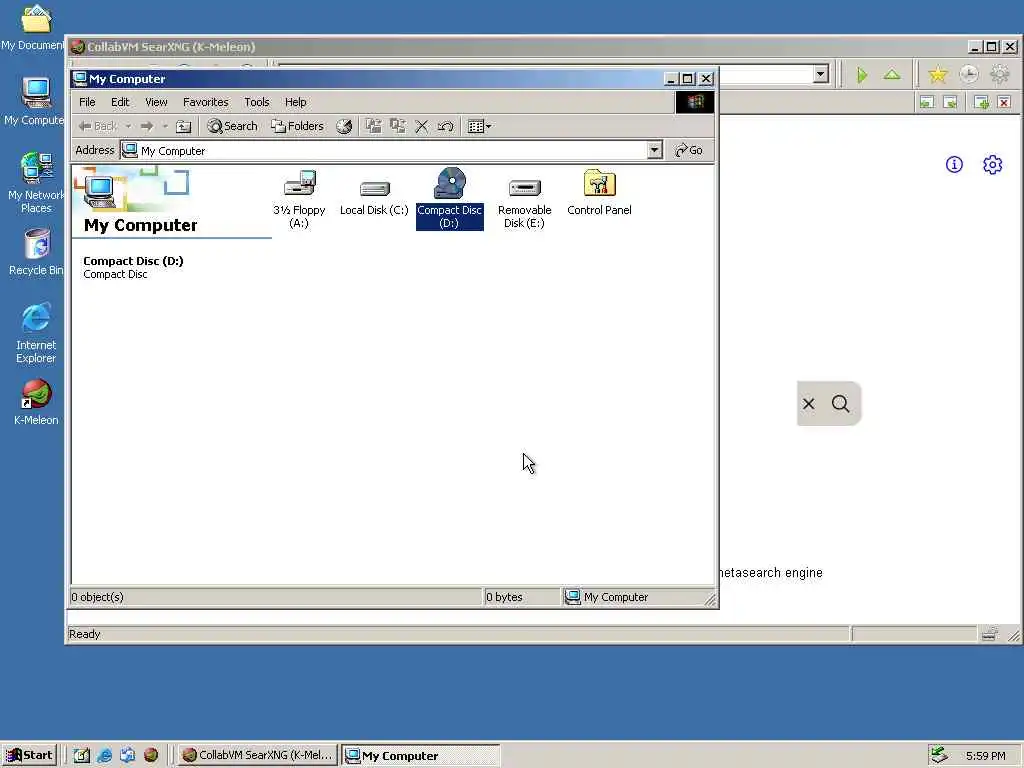Open the Tools menu
The width and height of the screenshot is (1024, 768).
pos(257,102)
